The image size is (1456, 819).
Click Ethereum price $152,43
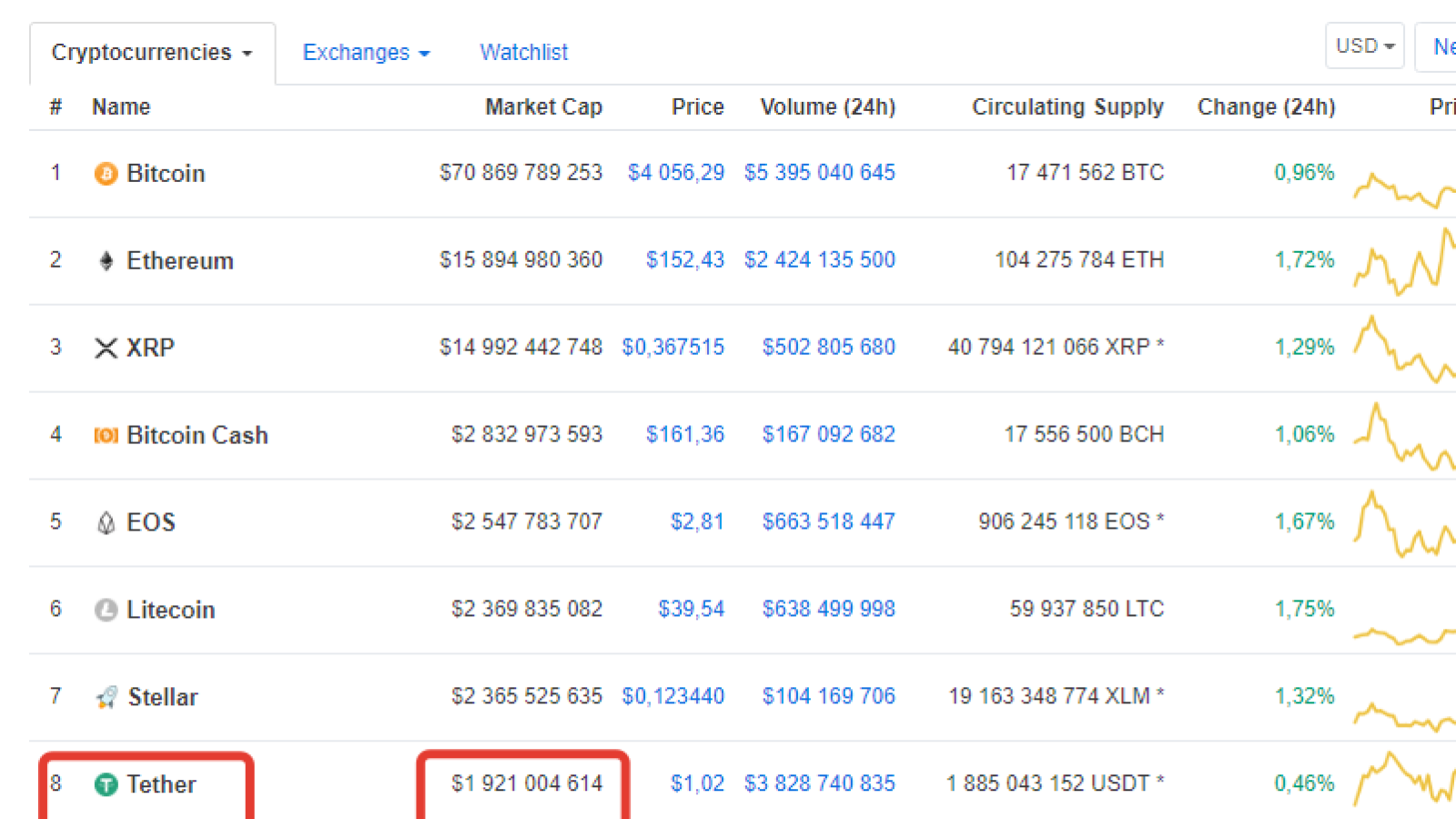685,260
